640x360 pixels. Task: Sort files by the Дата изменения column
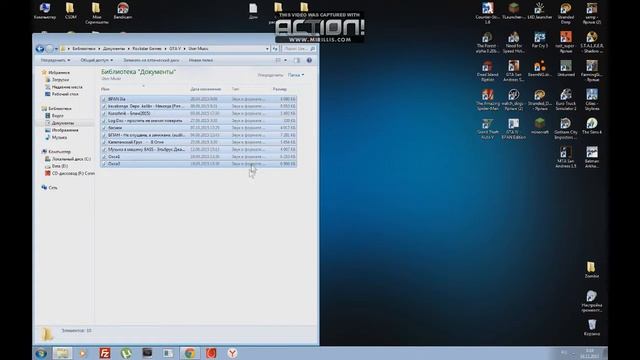point(207,89)
